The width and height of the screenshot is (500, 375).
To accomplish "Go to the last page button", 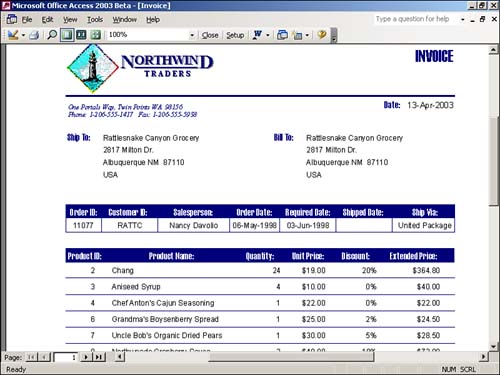I will 99,357.
